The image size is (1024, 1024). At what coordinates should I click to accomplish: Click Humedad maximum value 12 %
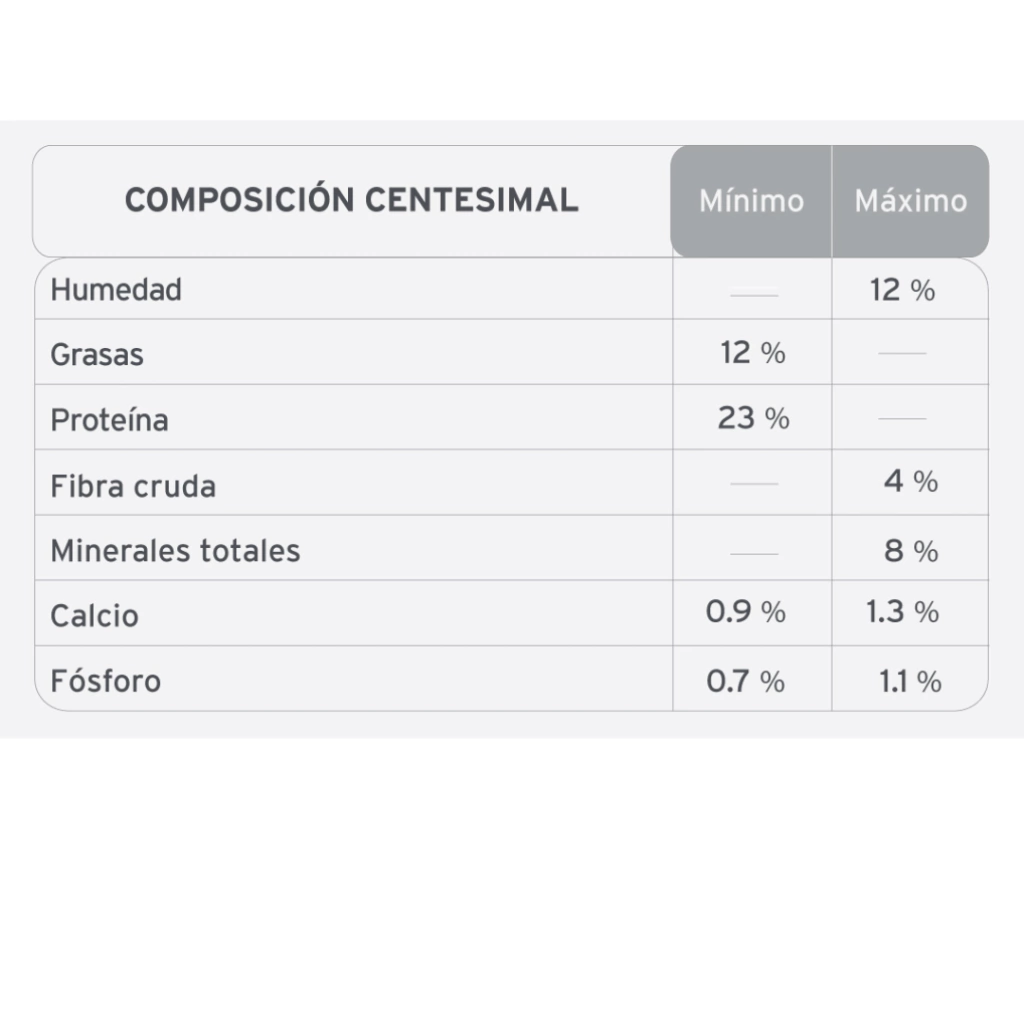(903, 290)
